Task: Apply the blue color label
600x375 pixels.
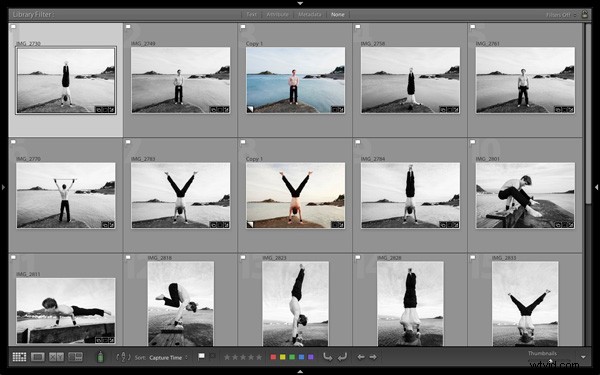Action: [x=301, y=357]
